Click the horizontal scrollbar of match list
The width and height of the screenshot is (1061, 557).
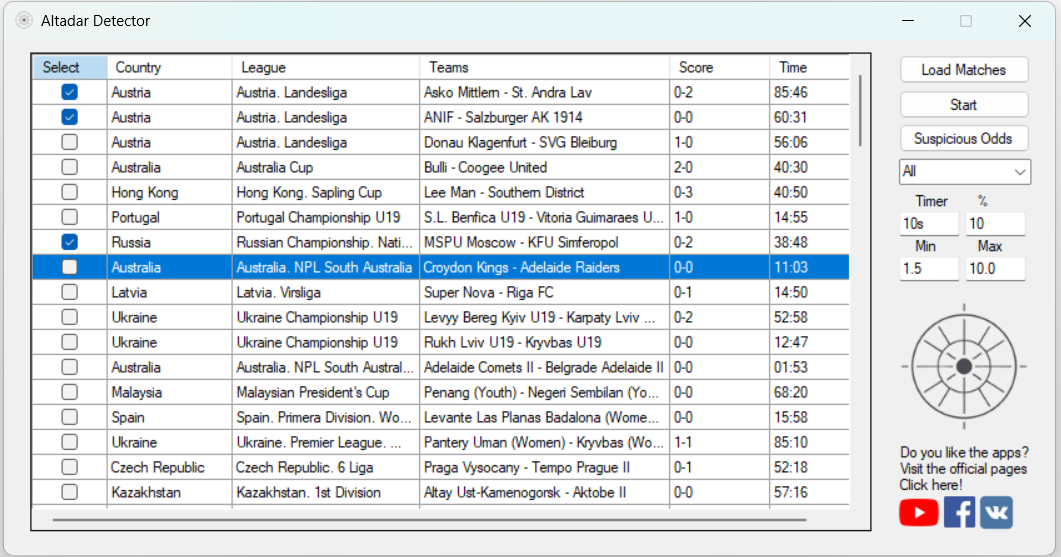pos(430,520)
